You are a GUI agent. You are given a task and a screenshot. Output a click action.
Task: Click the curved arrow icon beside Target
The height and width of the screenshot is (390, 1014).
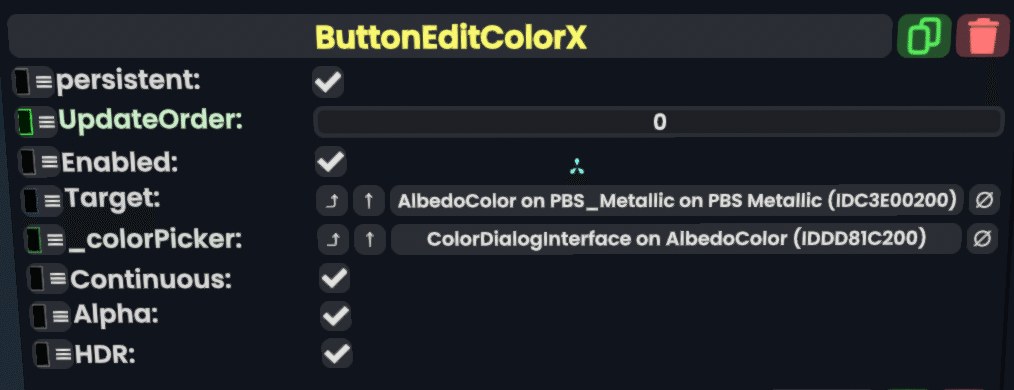coord(332,201)
